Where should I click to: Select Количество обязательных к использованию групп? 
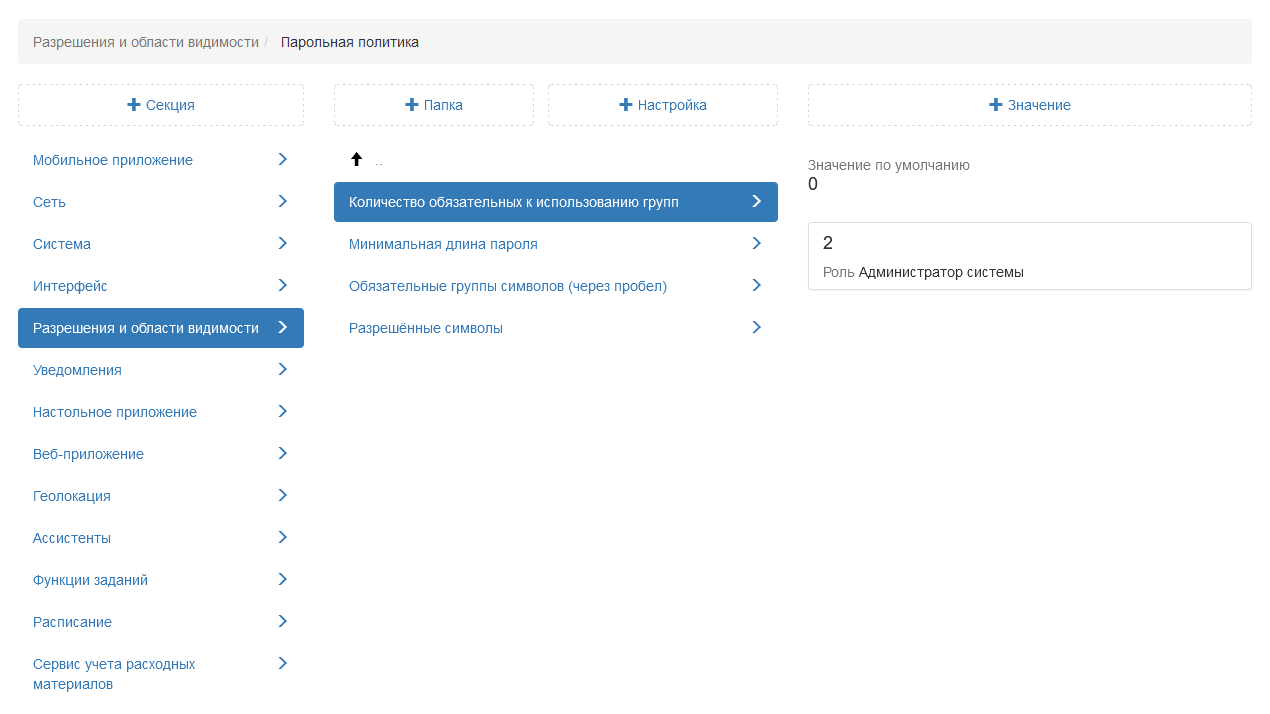pos(513,202)
